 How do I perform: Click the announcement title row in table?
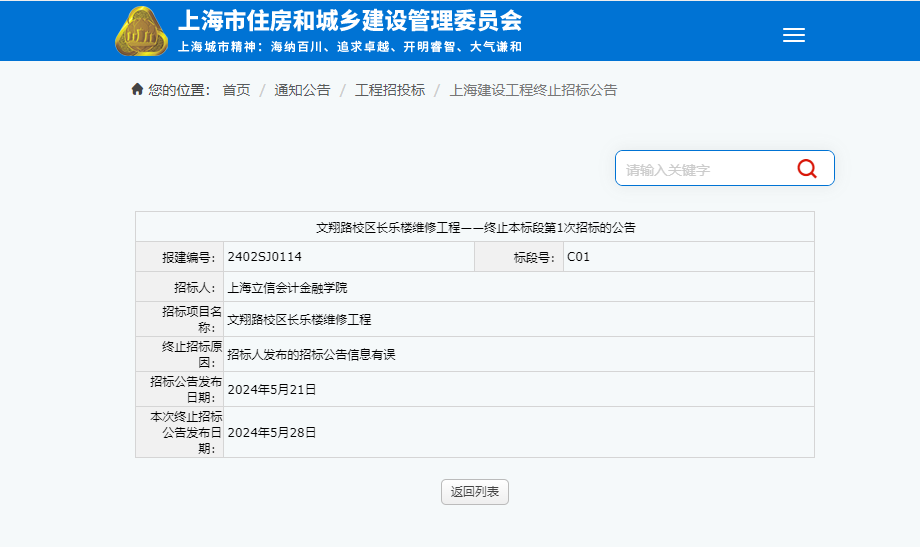click(475, 227)
